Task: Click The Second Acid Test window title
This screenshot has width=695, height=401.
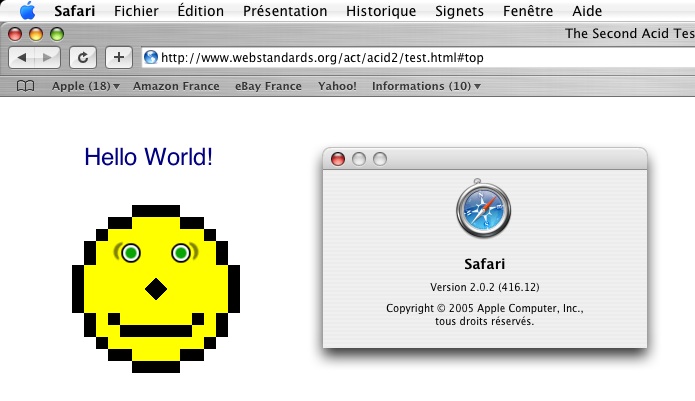Action: pos(630,33)
